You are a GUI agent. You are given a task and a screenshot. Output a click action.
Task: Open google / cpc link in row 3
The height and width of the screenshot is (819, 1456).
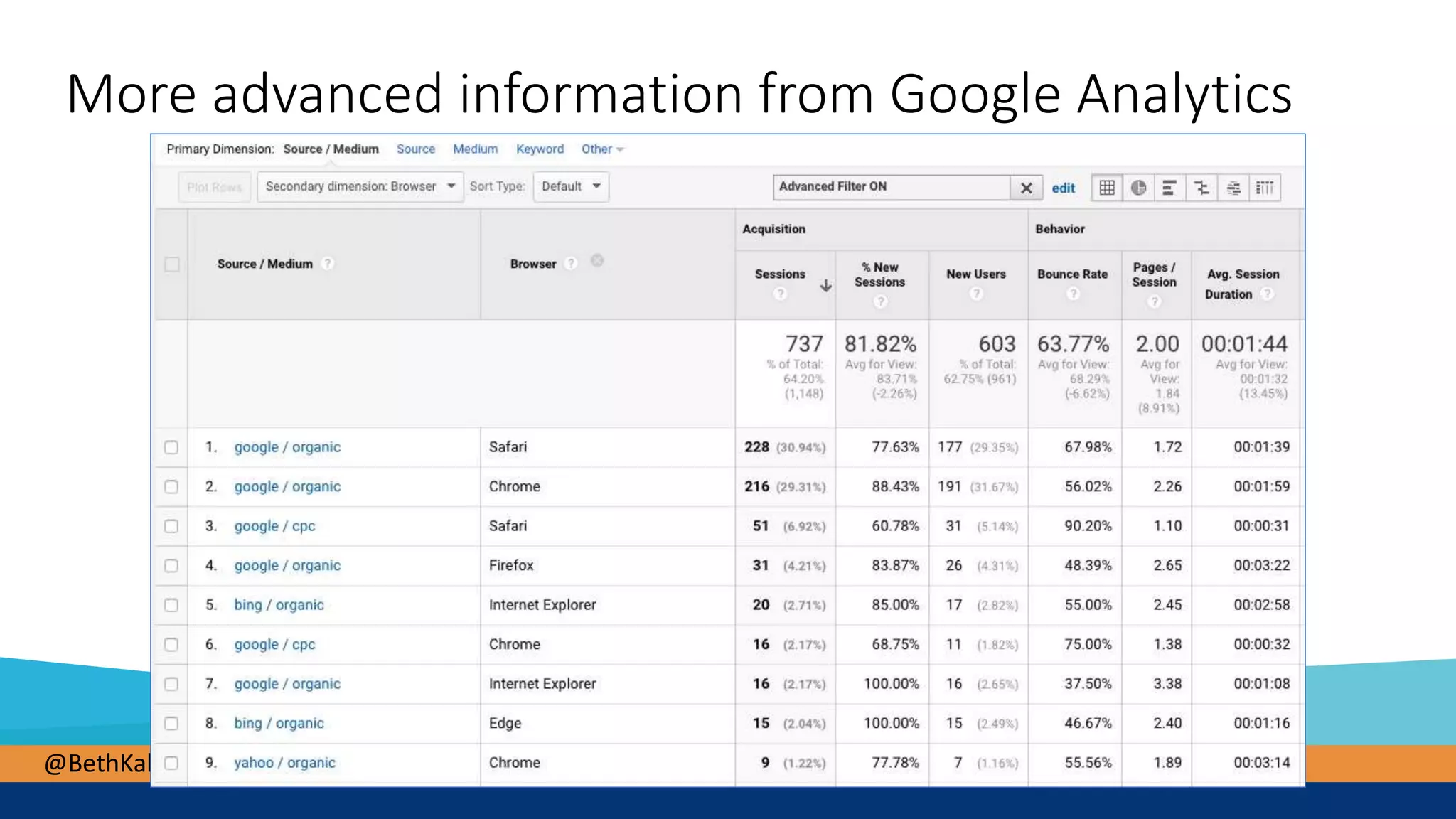(x=274, y=526)
